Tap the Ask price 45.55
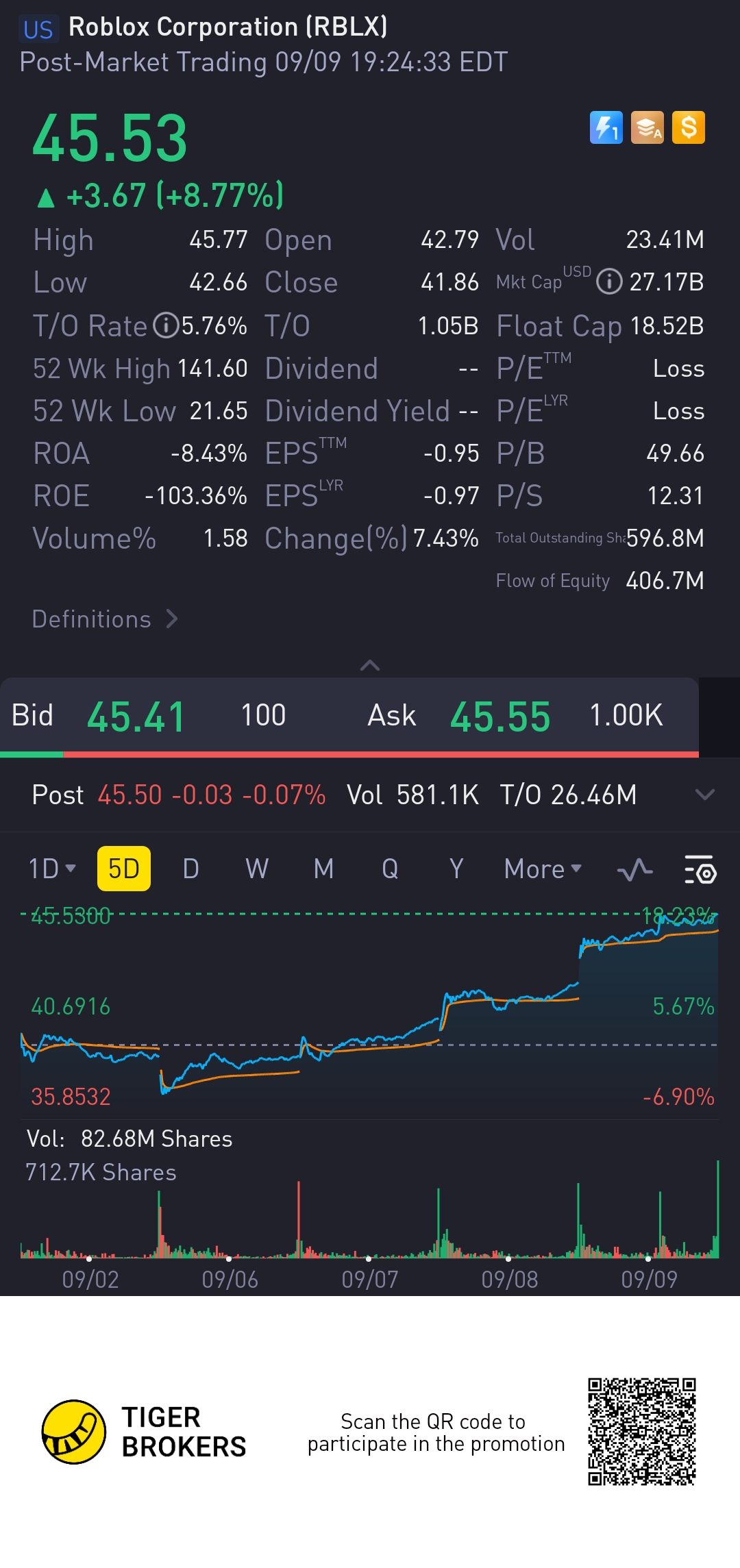 coord(500,717)
